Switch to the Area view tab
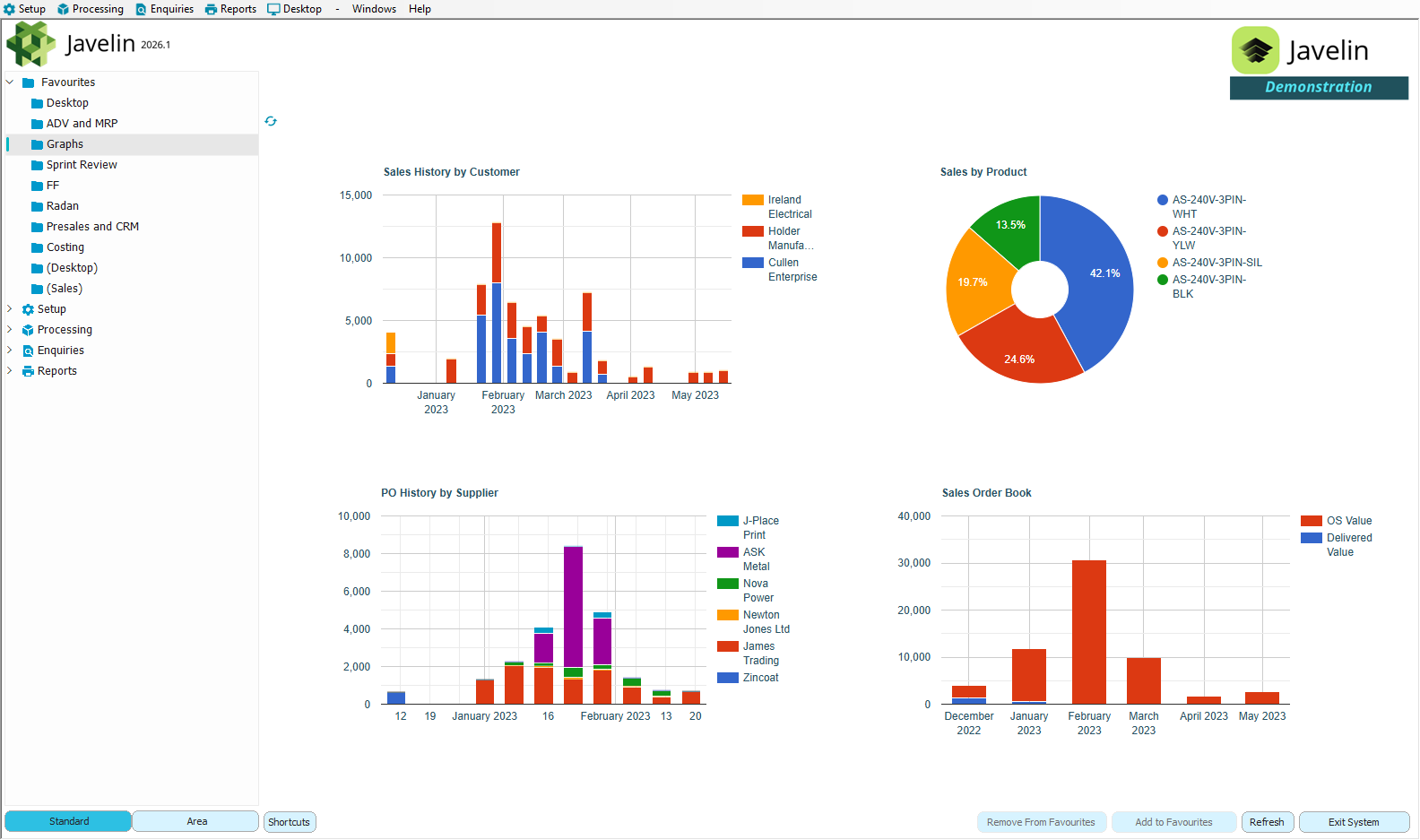 (x=196, y=821)
